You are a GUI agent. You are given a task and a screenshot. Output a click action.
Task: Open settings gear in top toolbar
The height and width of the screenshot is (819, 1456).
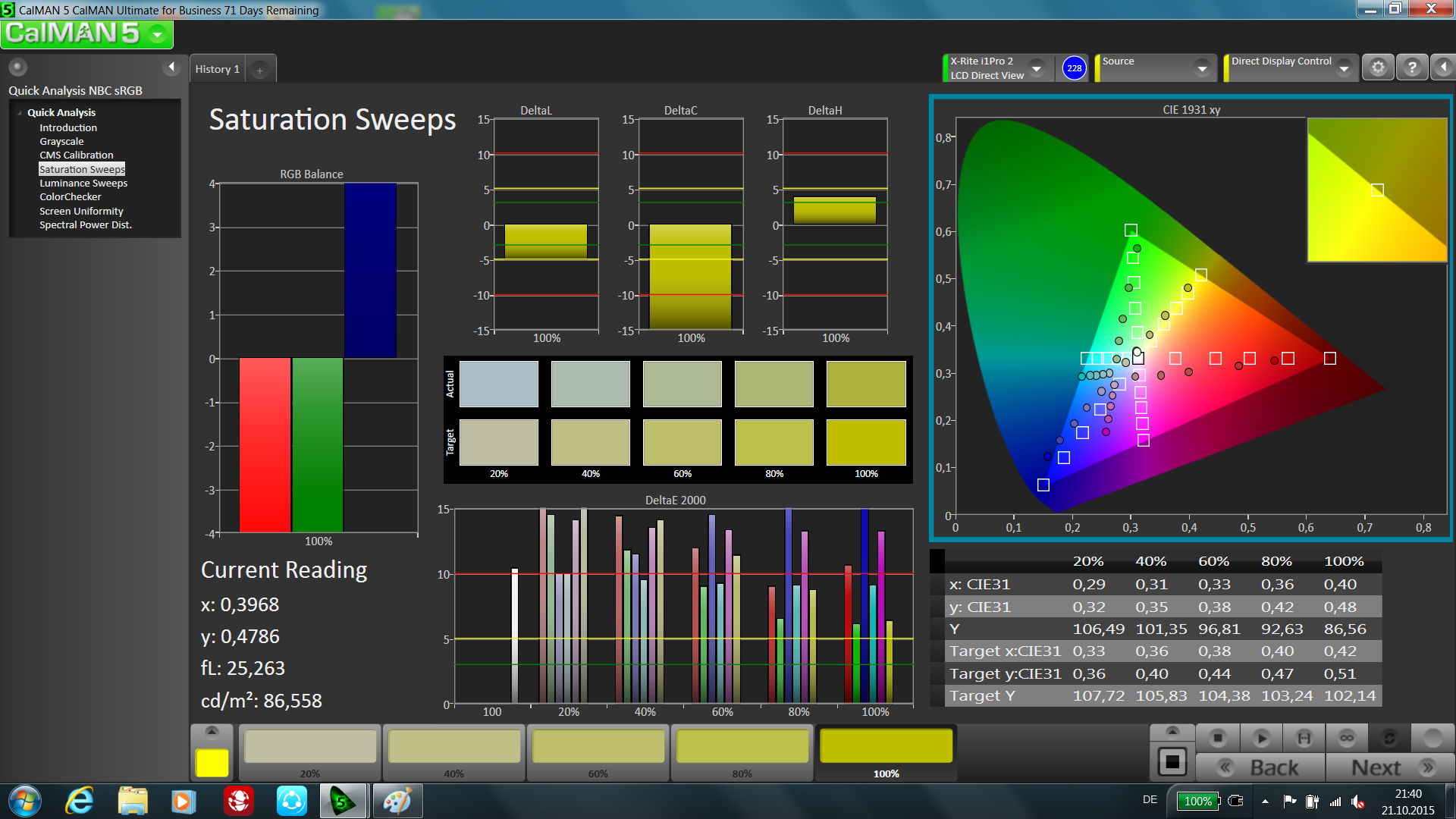tap(1378, 68)
